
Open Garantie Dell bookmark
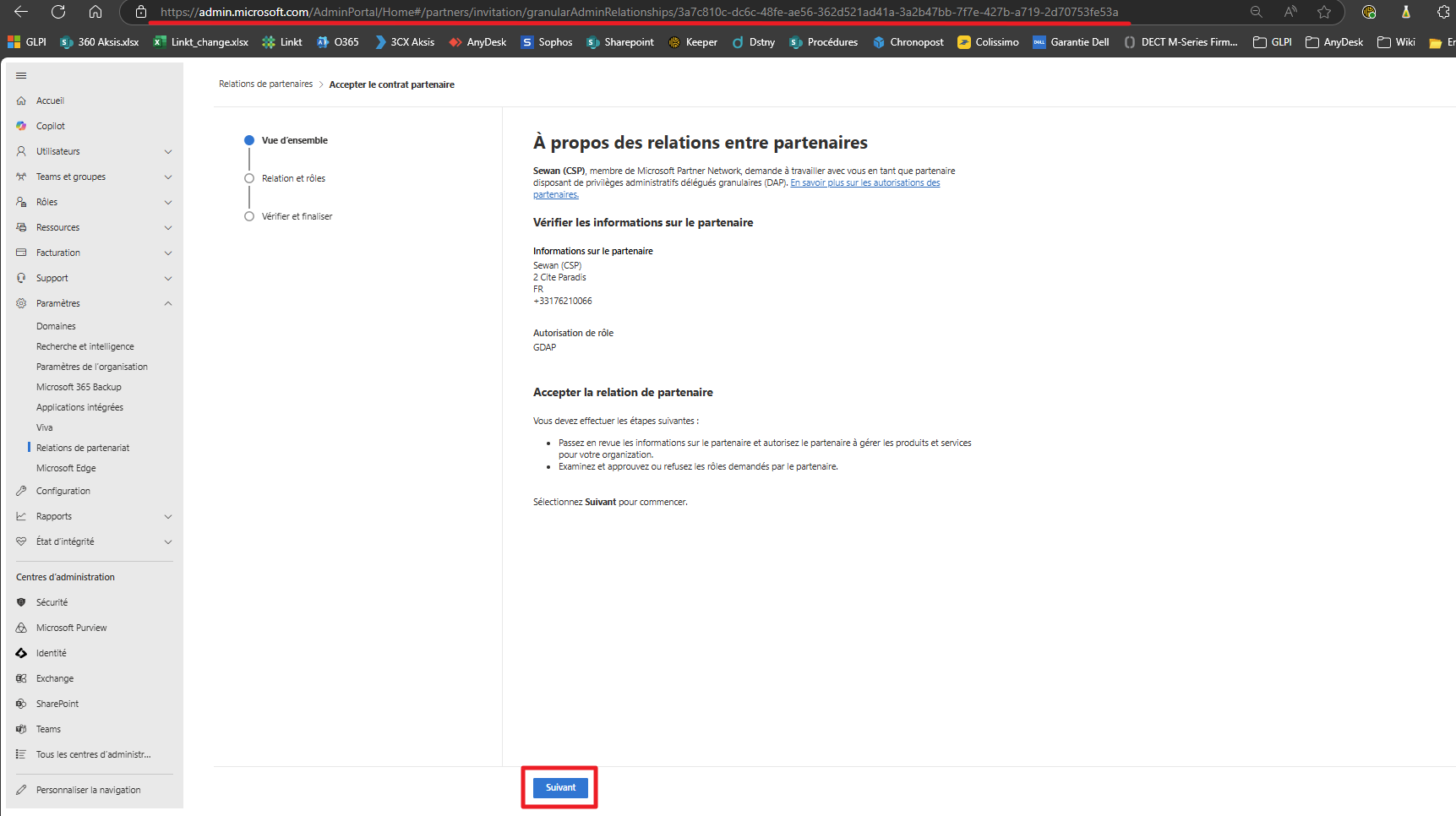[1071, 41]
